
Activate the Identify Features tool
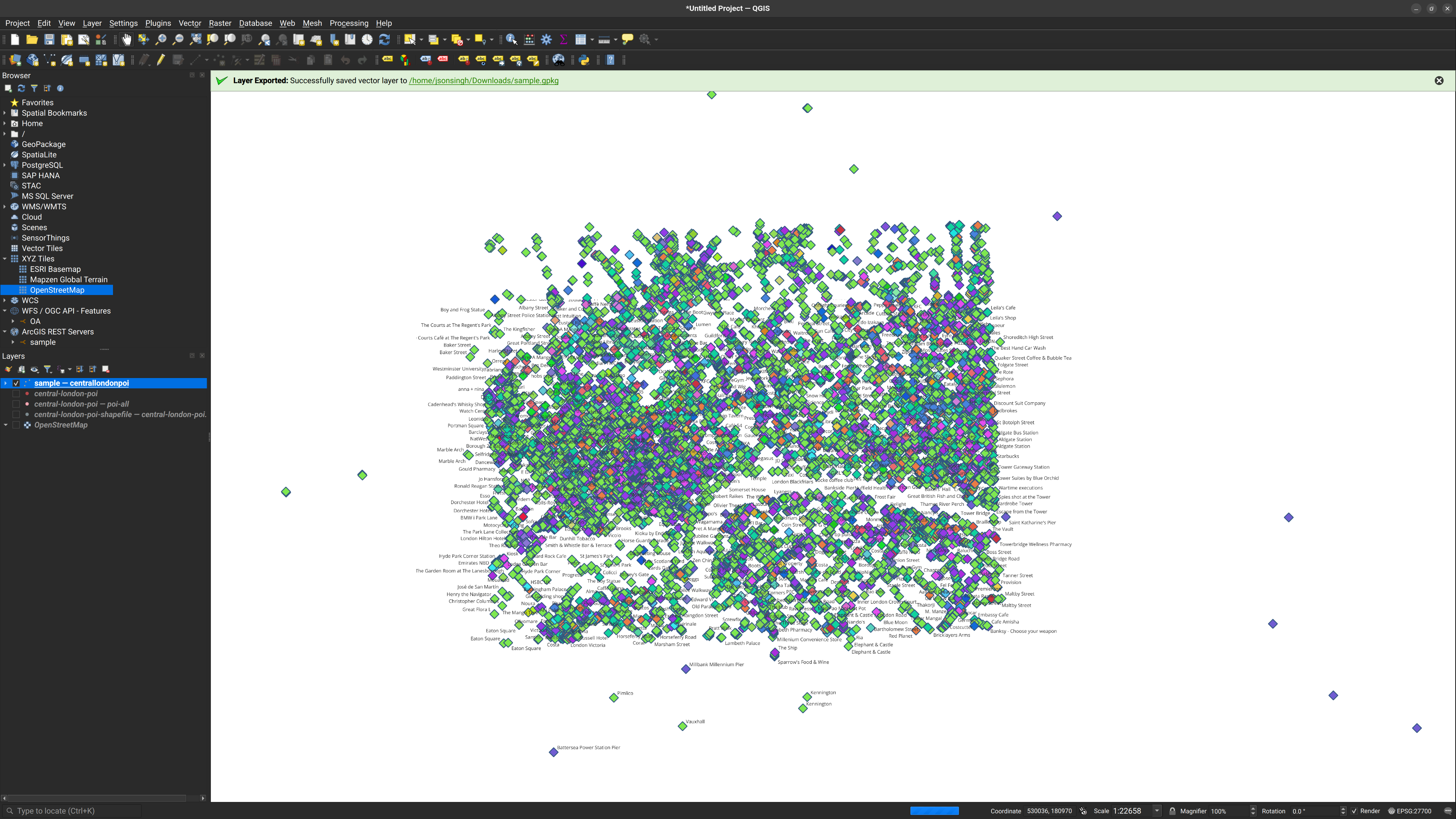pos(511,39)
